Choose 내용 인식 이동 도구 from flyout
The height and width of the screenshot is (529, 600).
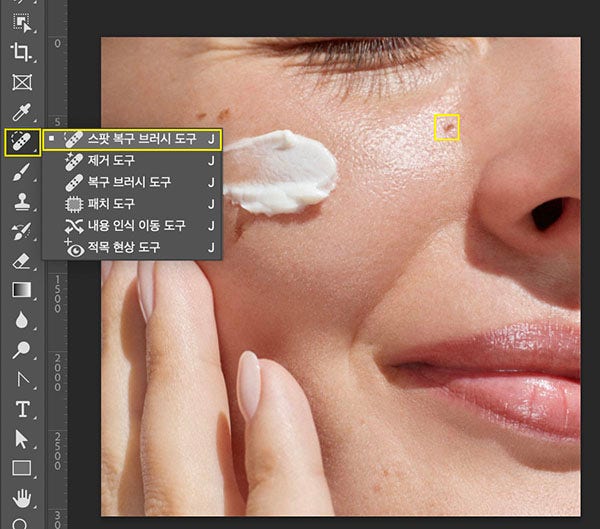132,225
